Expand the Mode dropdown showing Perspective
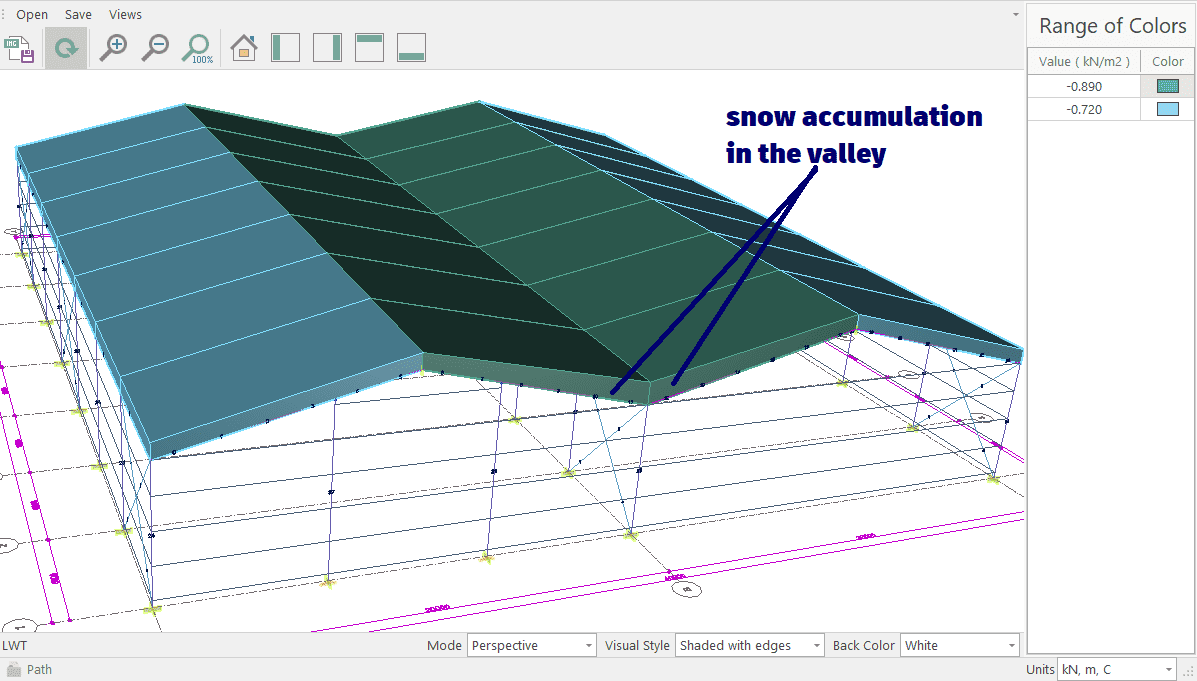This screenshot has width=1197, height=681. coord(531,646)
